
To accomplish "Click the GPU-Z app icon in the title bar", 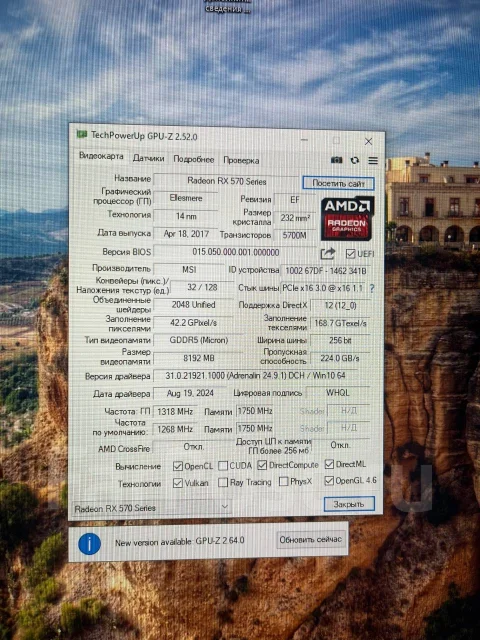I will click(82, 134).
